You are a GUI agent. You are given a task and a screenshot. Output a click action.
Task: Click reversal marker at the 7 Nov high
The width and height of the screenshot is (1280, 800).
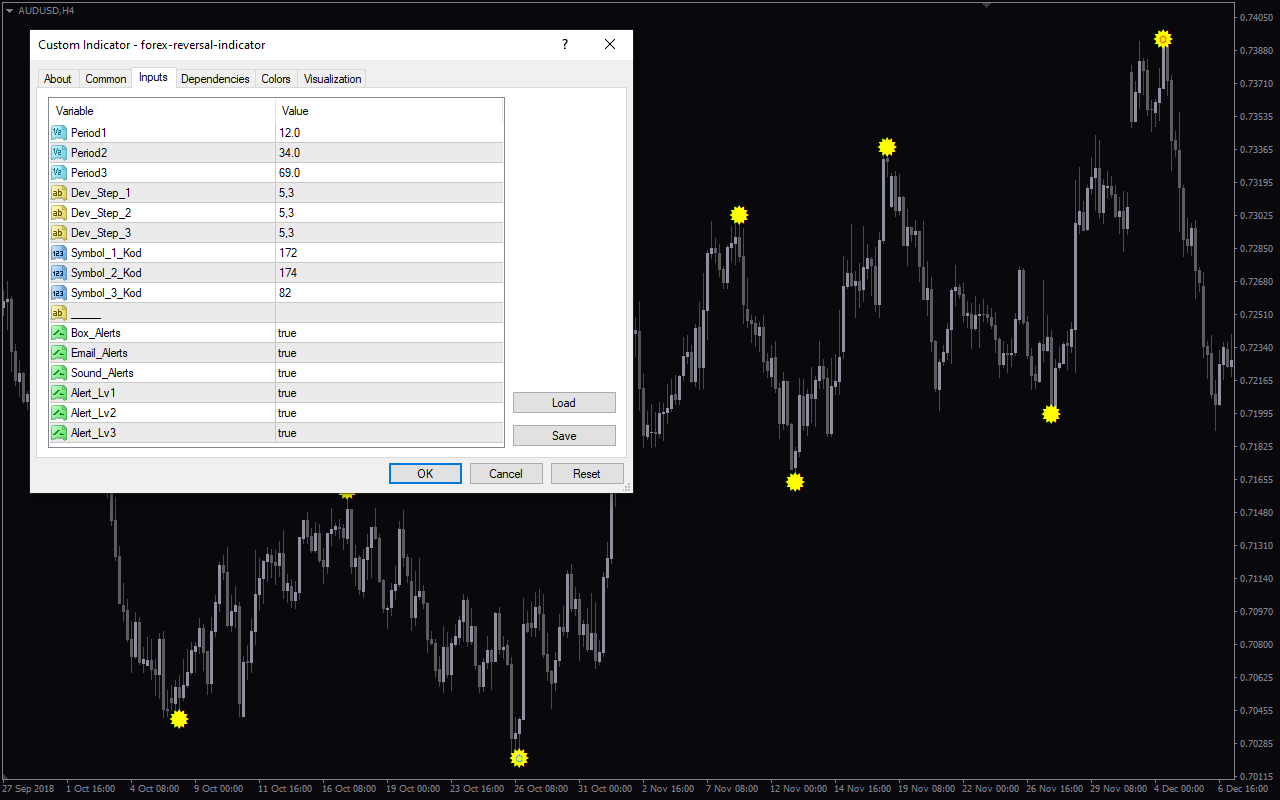point(739,214)
